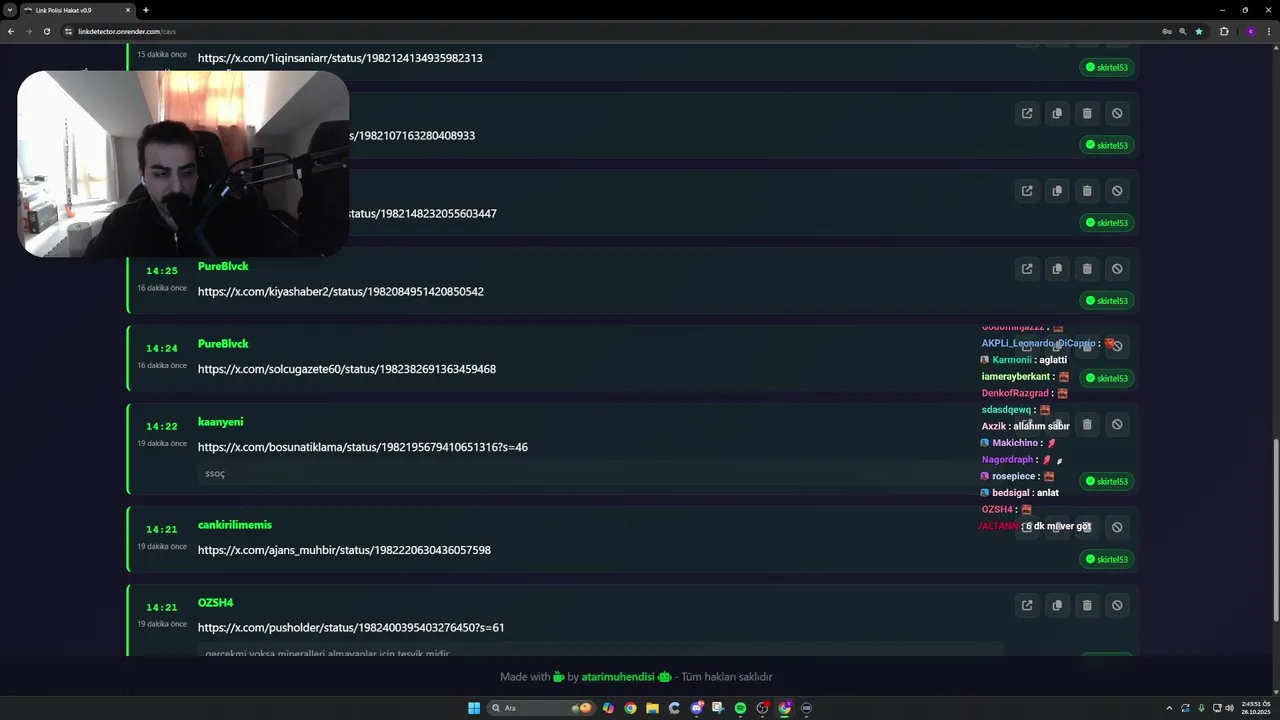Click skirtel53 badge on kiyashaber2 row

tap(1107, 301)
